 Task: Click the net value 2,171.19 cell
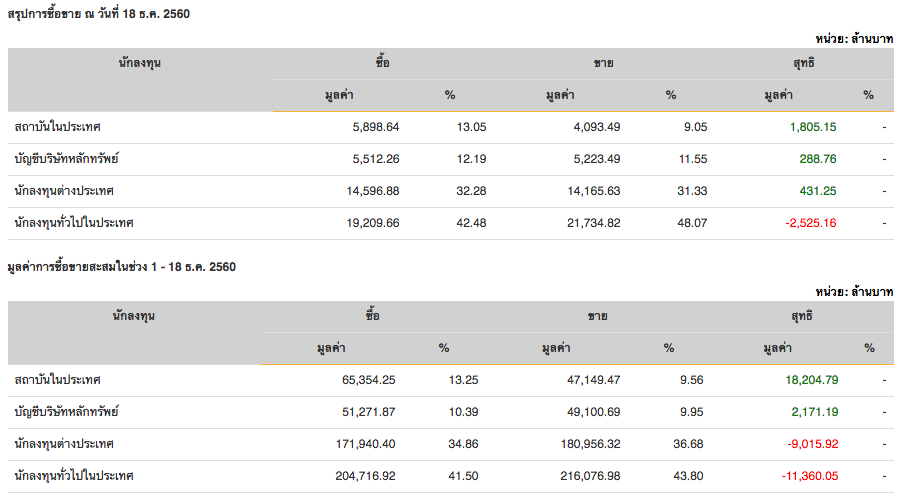[x=812, y=412]
